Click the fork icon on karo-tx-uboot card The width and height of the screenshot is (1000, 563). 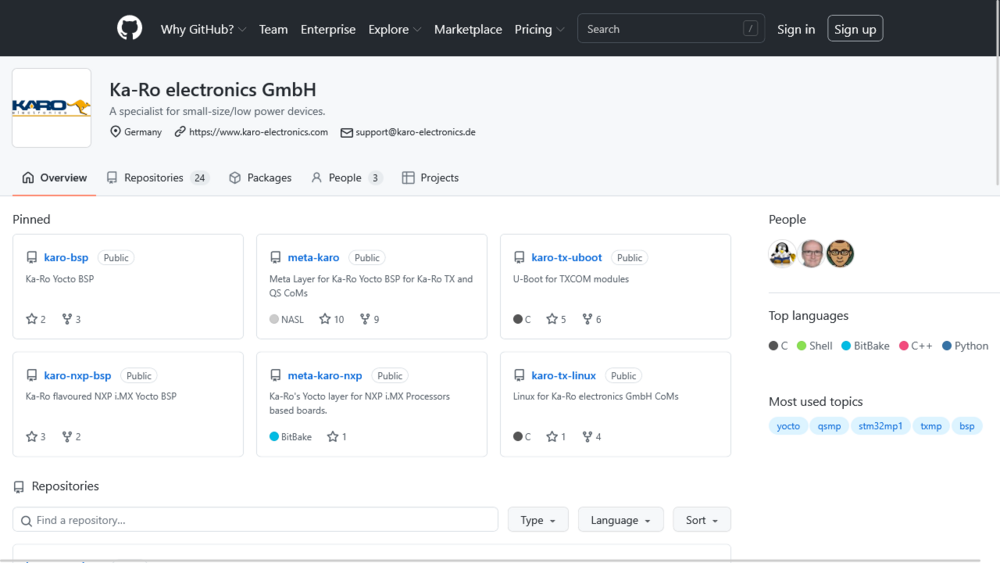587,319
